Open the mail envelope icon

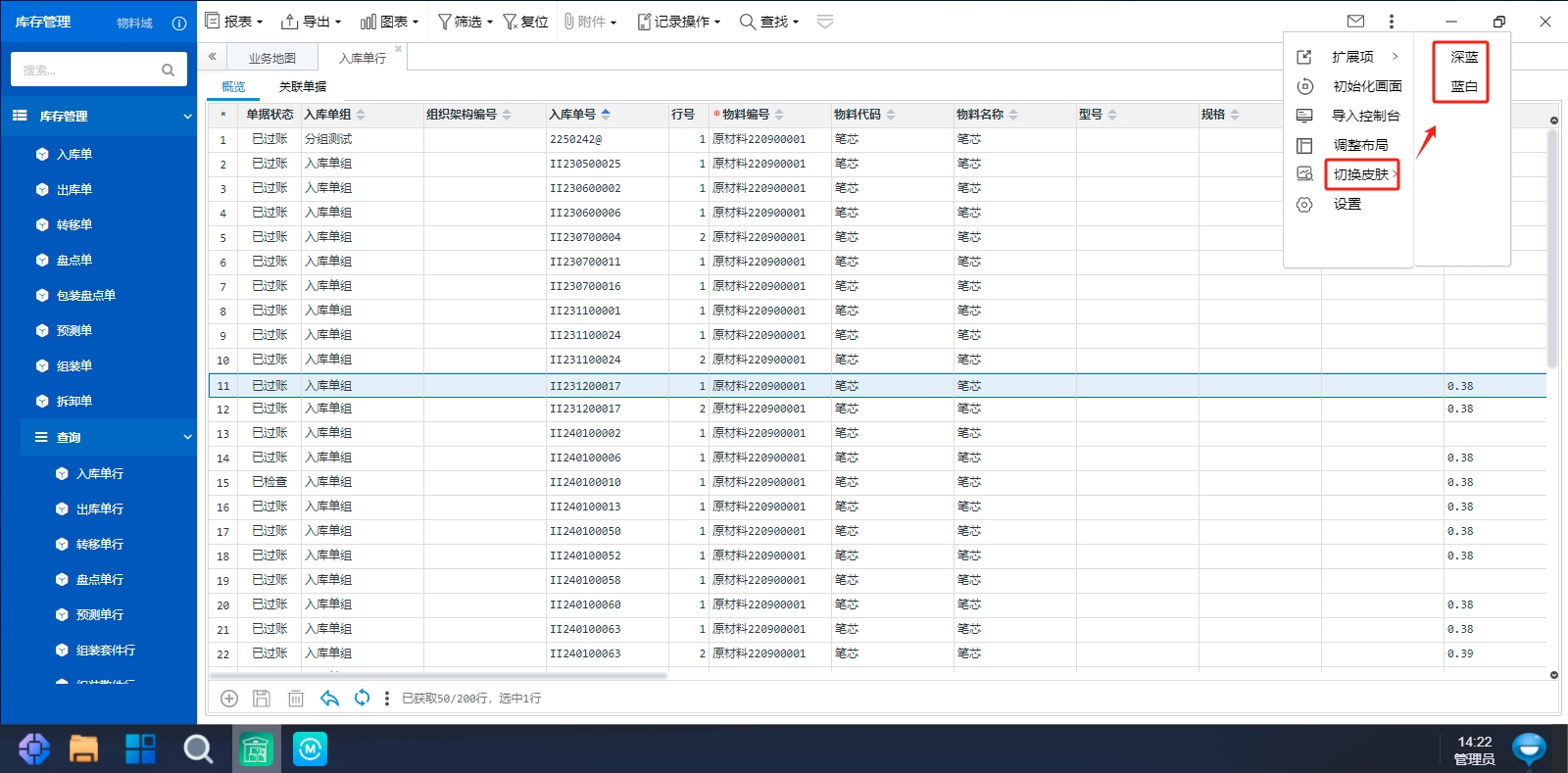[1355, 21]
